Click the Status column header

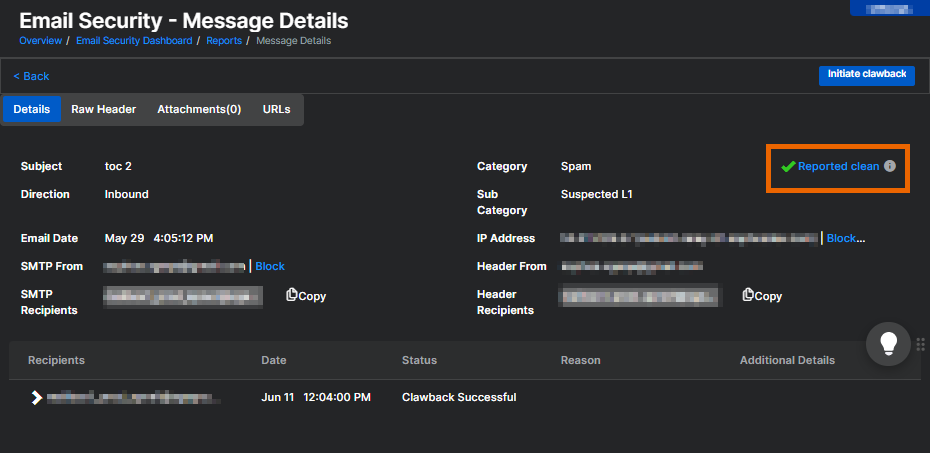[x=419, y=360]
